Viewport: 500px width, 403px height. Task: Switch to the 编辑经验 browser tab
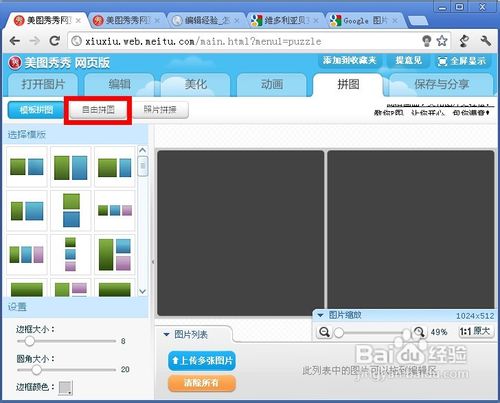coord(206,21)
